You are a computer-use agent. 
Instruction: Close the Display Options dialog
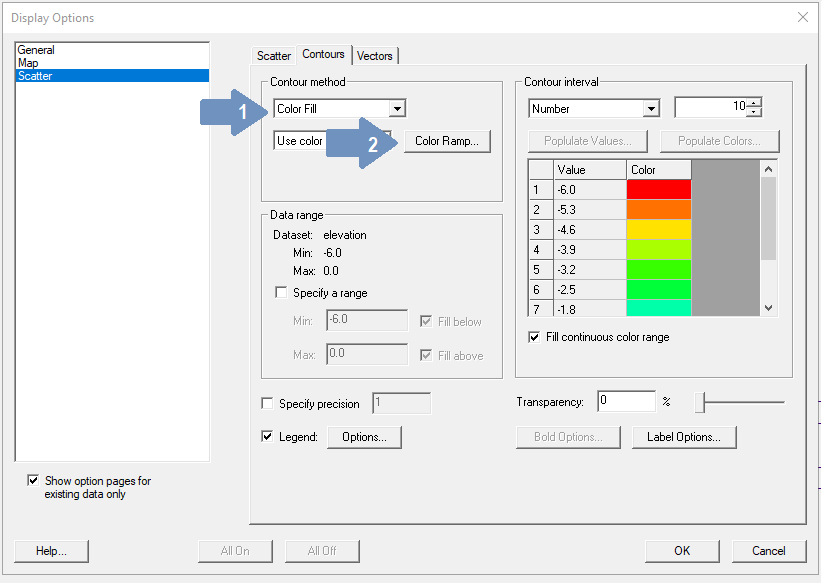pos(803,17)
